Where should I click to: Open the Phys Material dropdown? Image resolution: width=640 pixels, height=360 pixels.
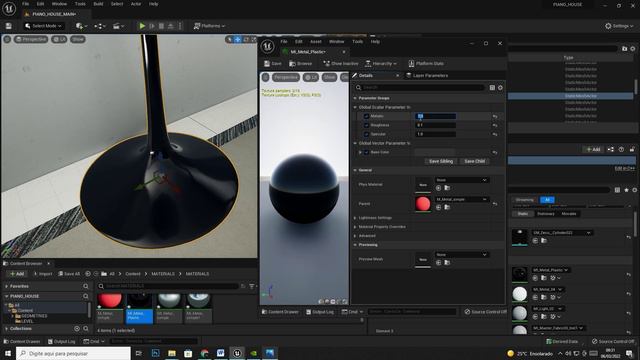coord(461,180)
